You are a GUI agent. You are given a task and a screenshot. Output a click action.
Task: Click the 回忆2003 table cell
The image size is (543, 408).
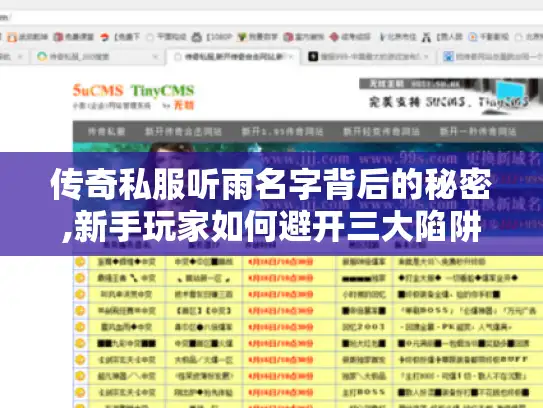[363, 327]
